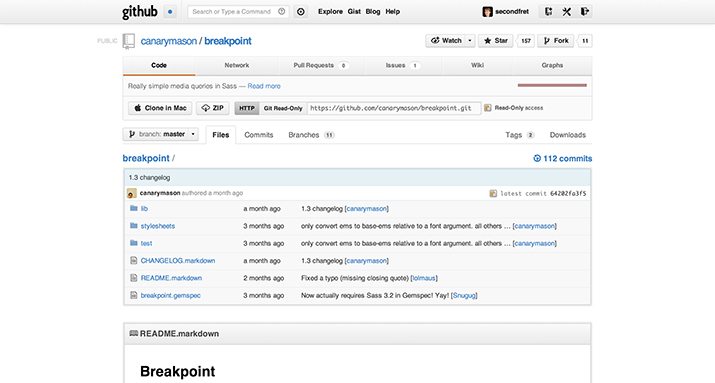Viewport: 715px width, 383px height.
Task: Click the [lolmaus] commit author link
Action: tap(424, 278)
